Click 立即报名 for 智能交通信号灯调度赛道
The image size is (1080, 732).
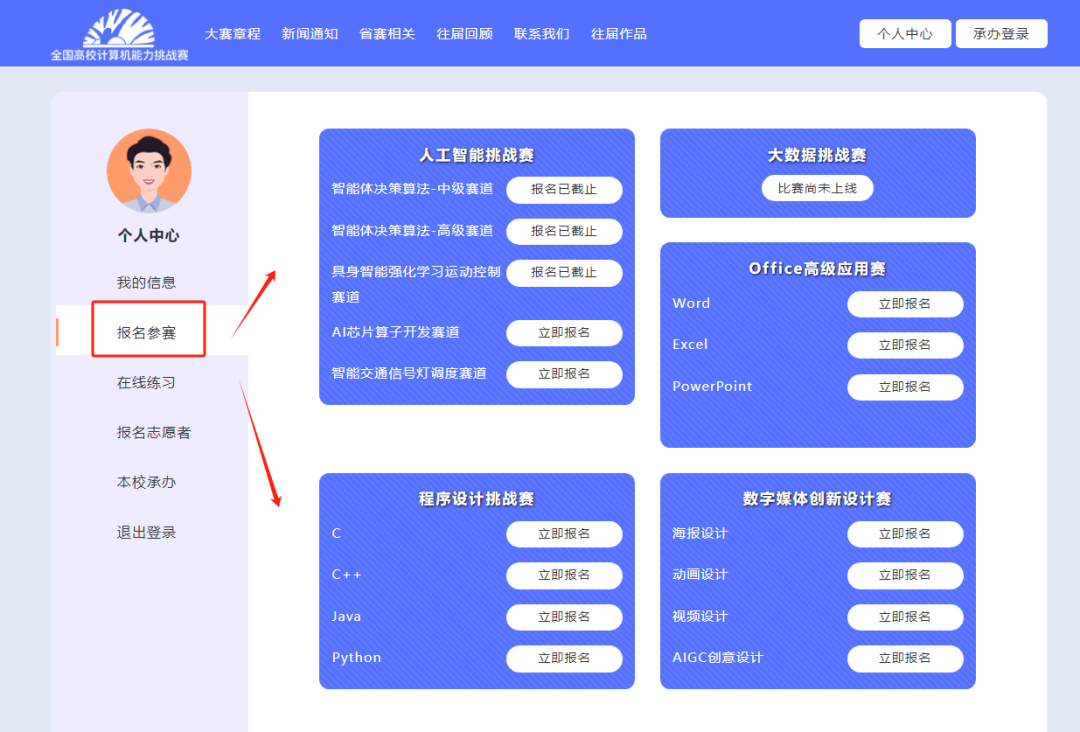click(x=564, y=374)
